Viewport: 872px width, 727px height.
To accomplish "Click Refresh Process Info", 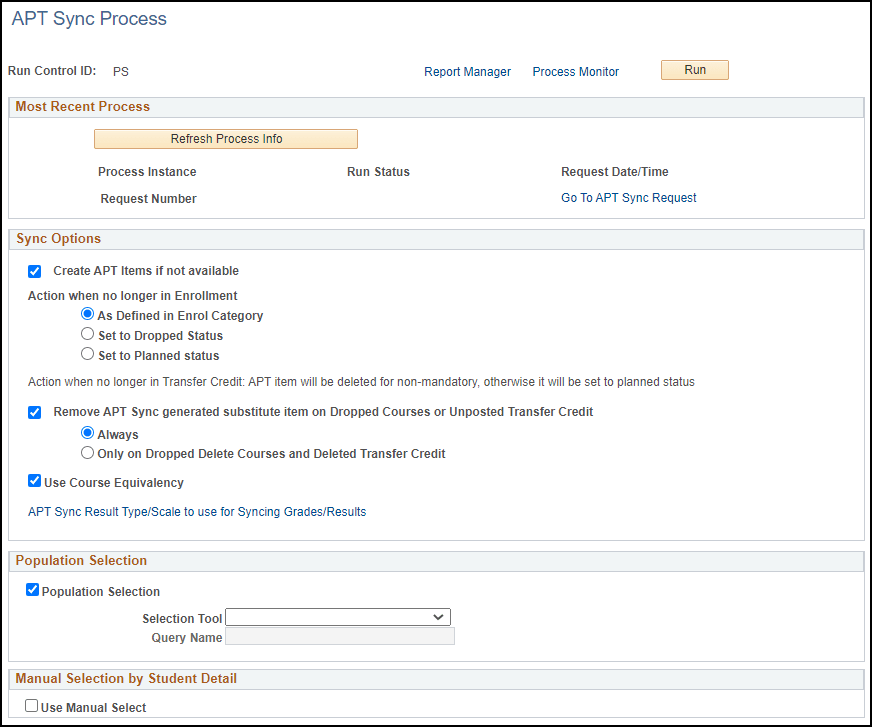I will click(x=225, y=138).
